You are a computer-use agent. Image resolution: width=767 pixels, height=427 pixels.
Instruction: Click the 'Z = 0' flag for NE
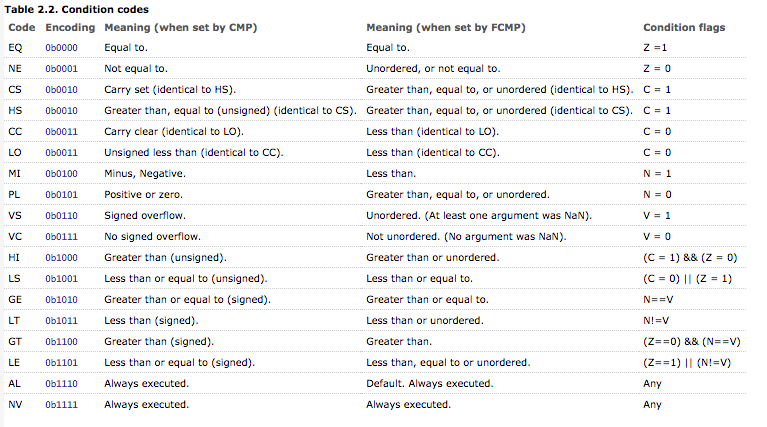click(658, 68)
